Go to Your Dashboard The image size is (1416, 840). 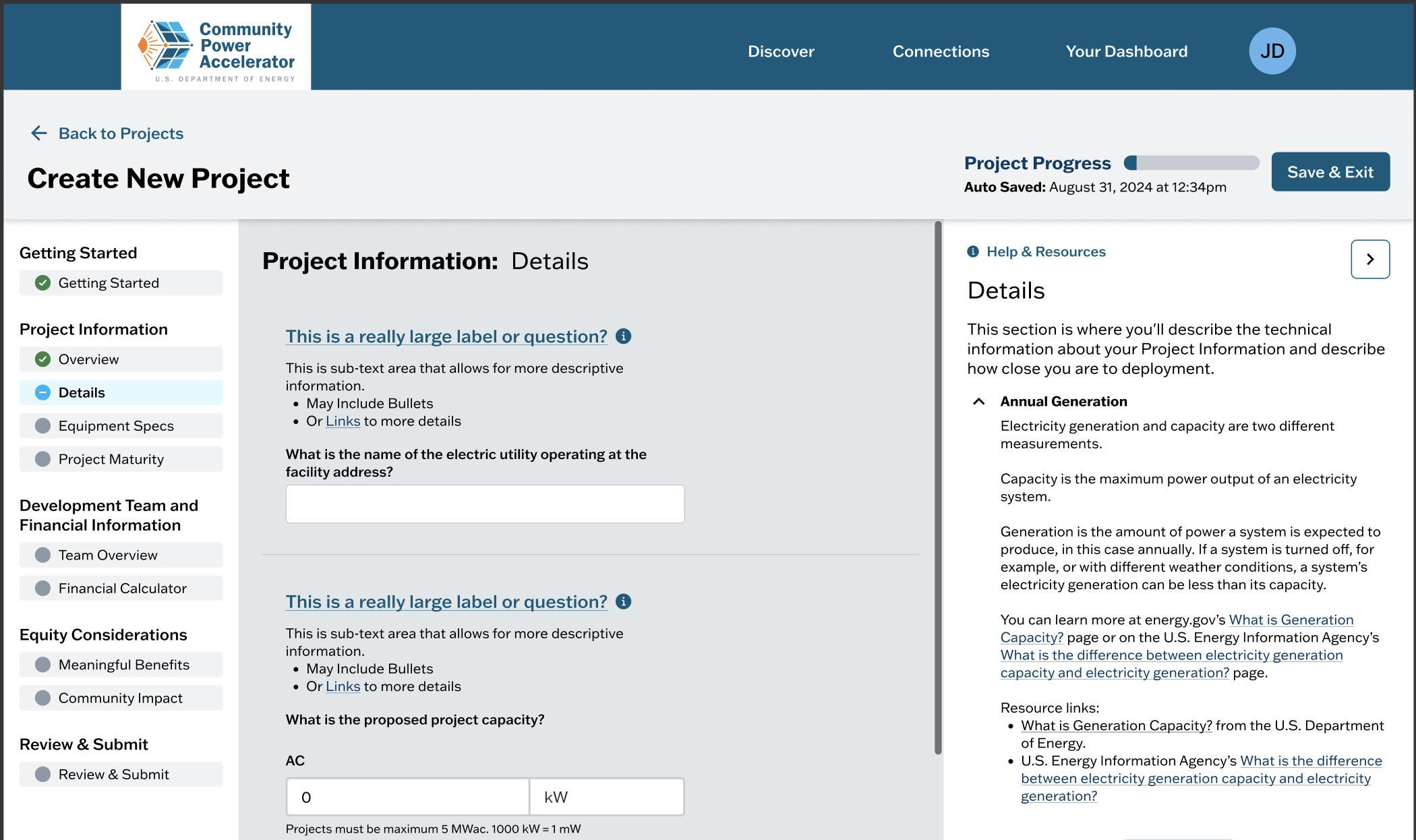pos(1126,51)
